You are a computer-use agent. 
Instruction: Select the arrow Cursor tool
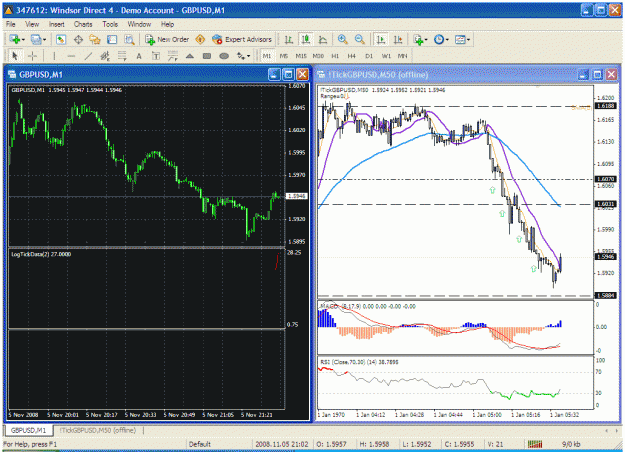pos(15,56)
